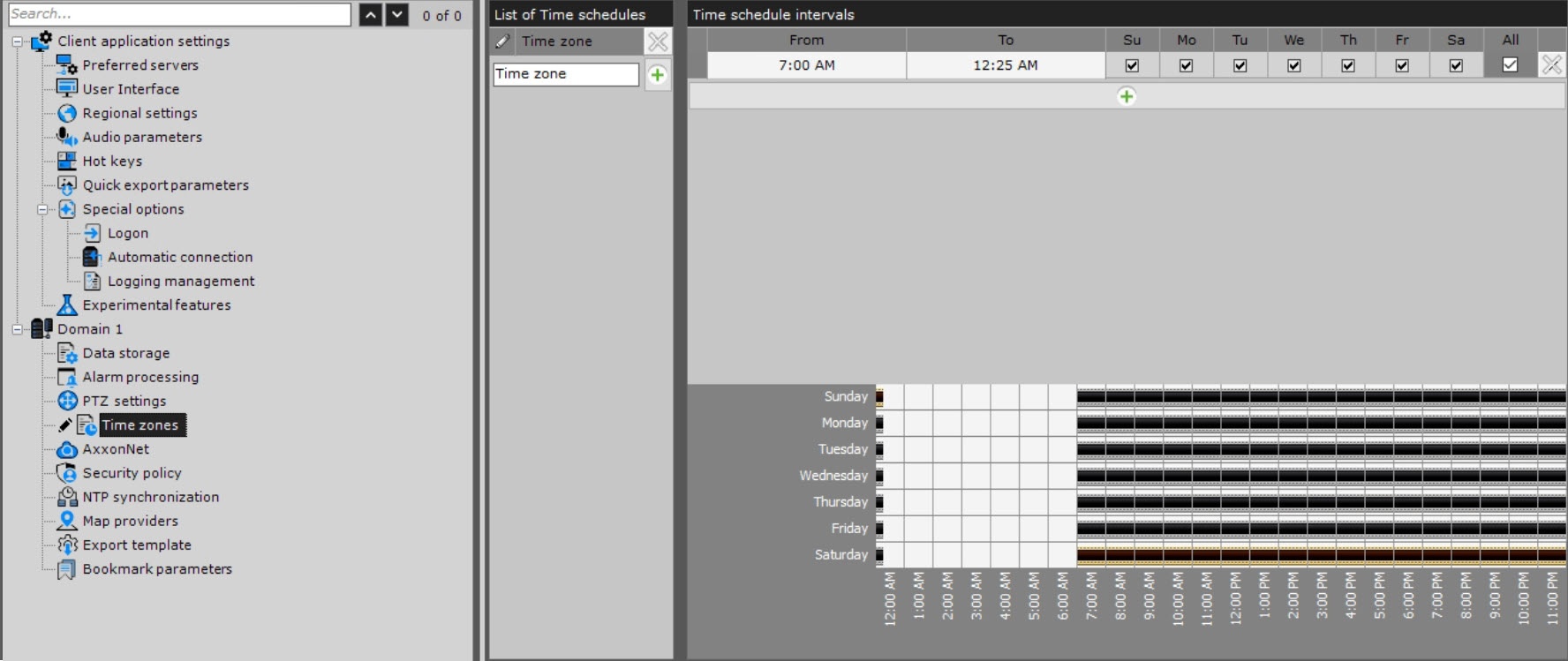Add a new time schedule interval
Image resolution: width=1568 pixels, height=661 pixels.
1127,96
